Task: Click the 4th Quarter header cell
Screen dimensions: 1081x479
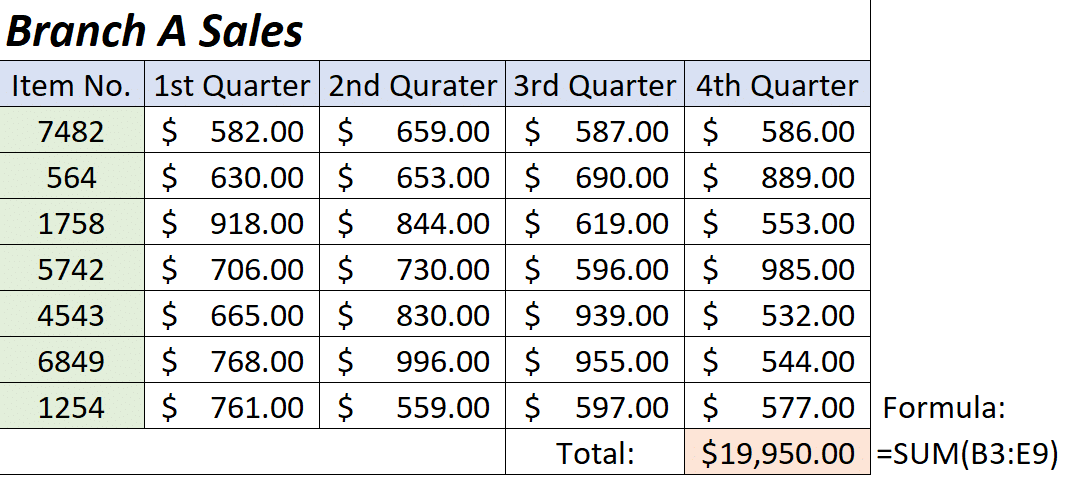Action: tap(777, 86)
